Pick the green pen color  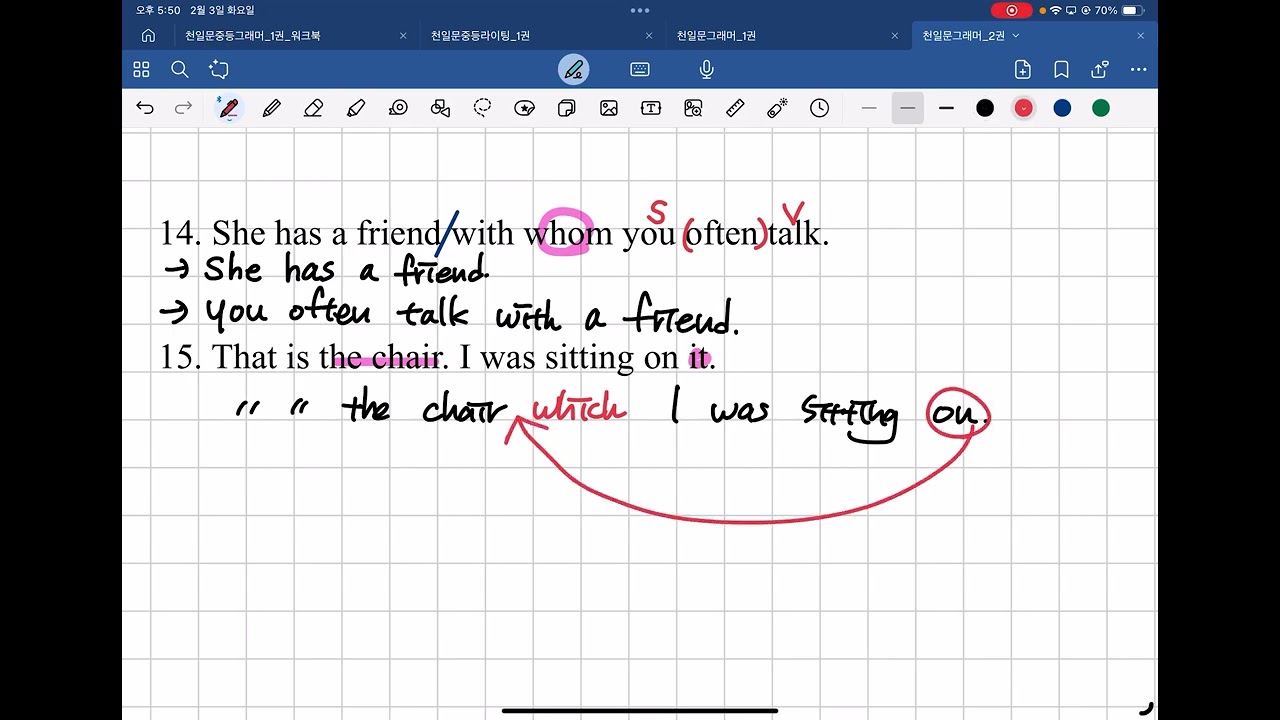point(1101,108)
